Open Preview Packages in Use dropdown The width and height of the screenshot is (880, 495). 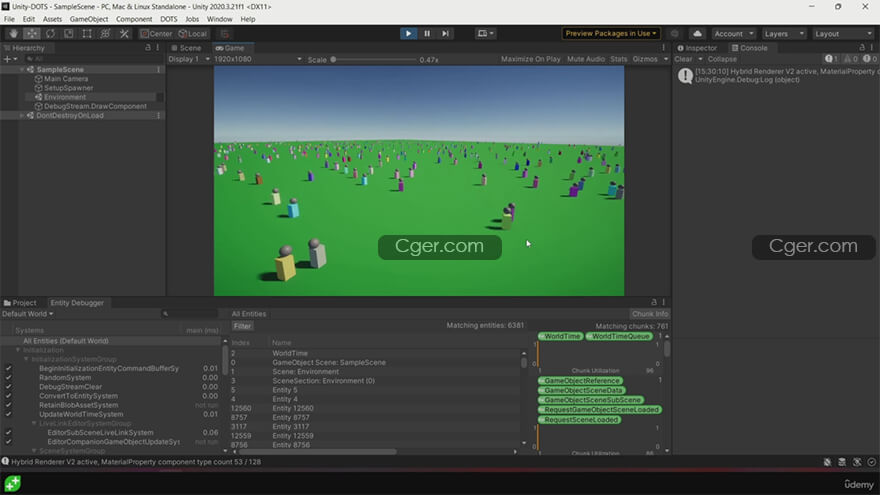(611, 34)
